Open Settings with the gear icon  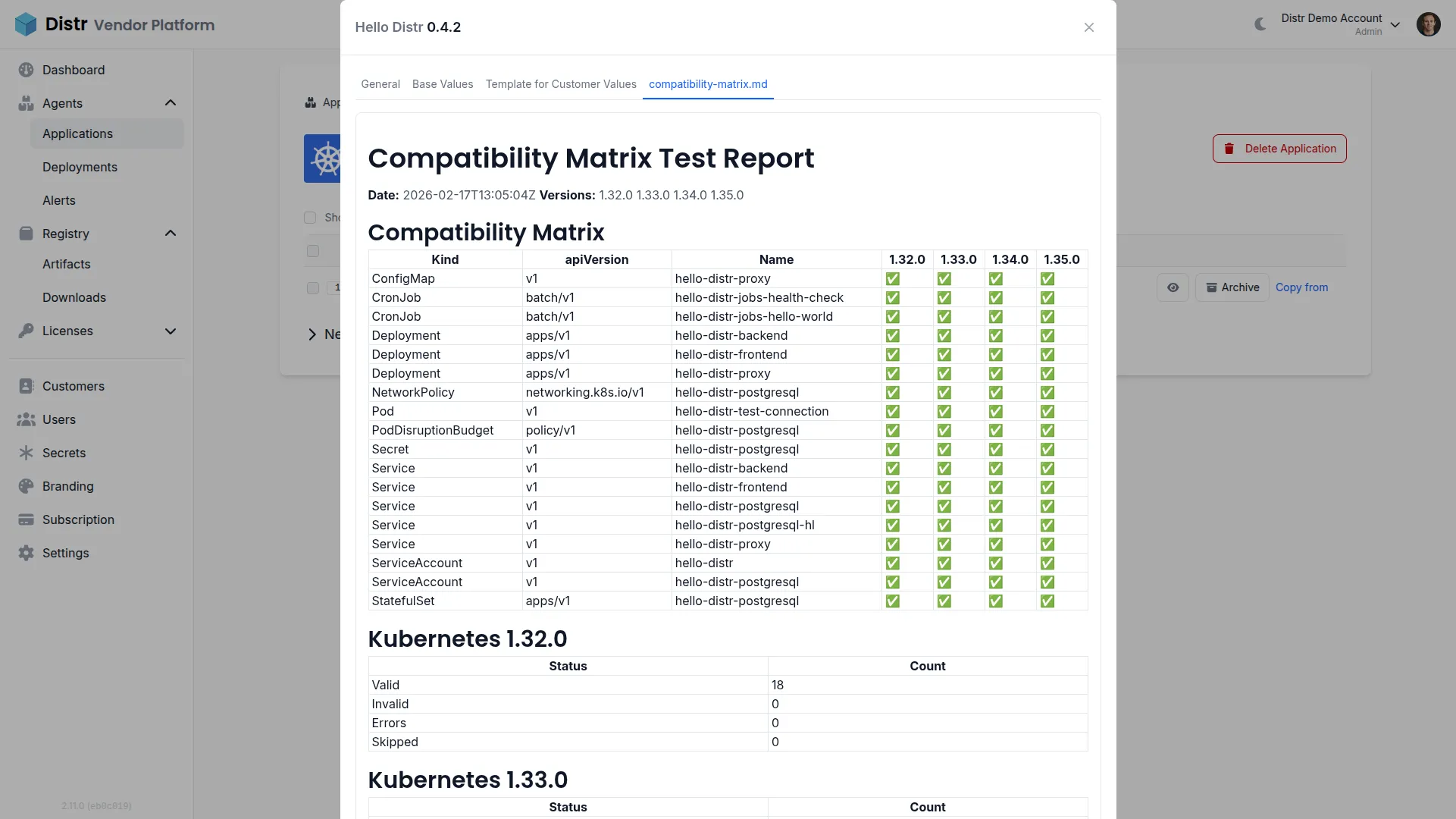pyautogui.click(x=27, y=553)
